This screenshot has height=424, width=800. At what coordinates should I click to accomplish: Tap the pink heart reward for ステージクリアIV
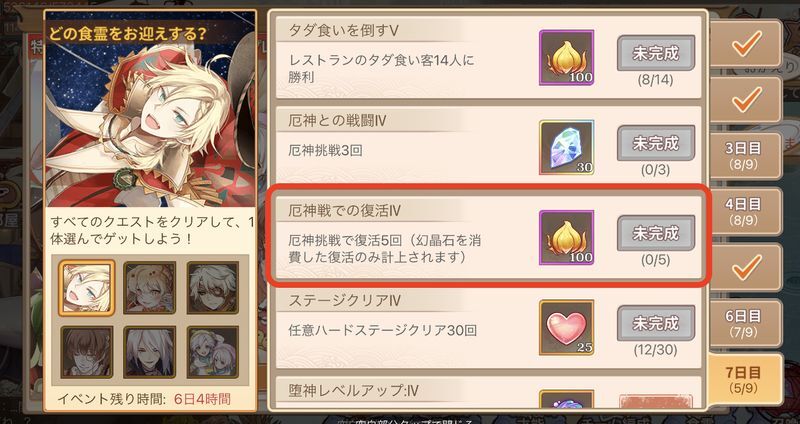pos(566,328)
